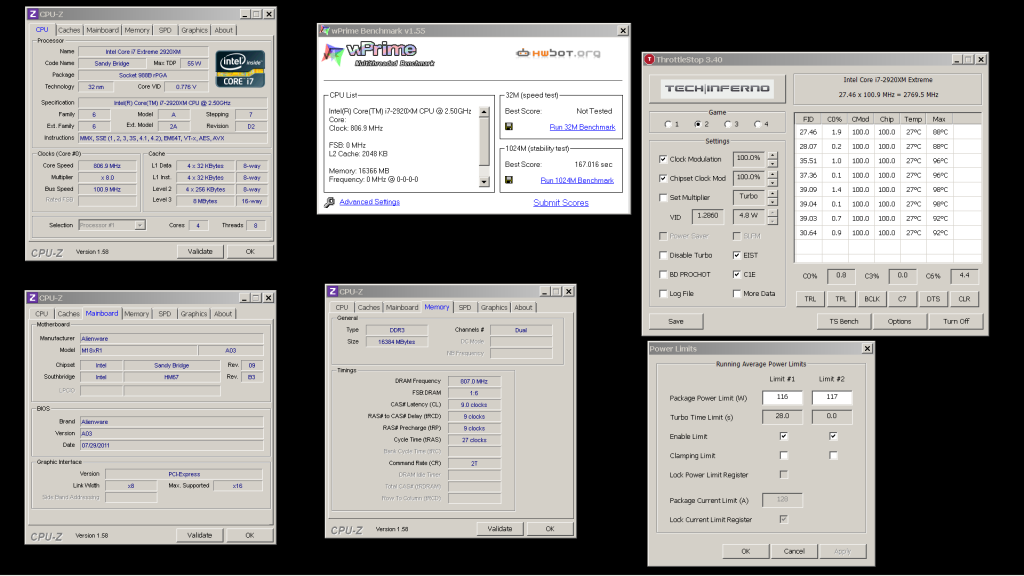Uncheck Enable Limit for Limit #2

[833, 436]
